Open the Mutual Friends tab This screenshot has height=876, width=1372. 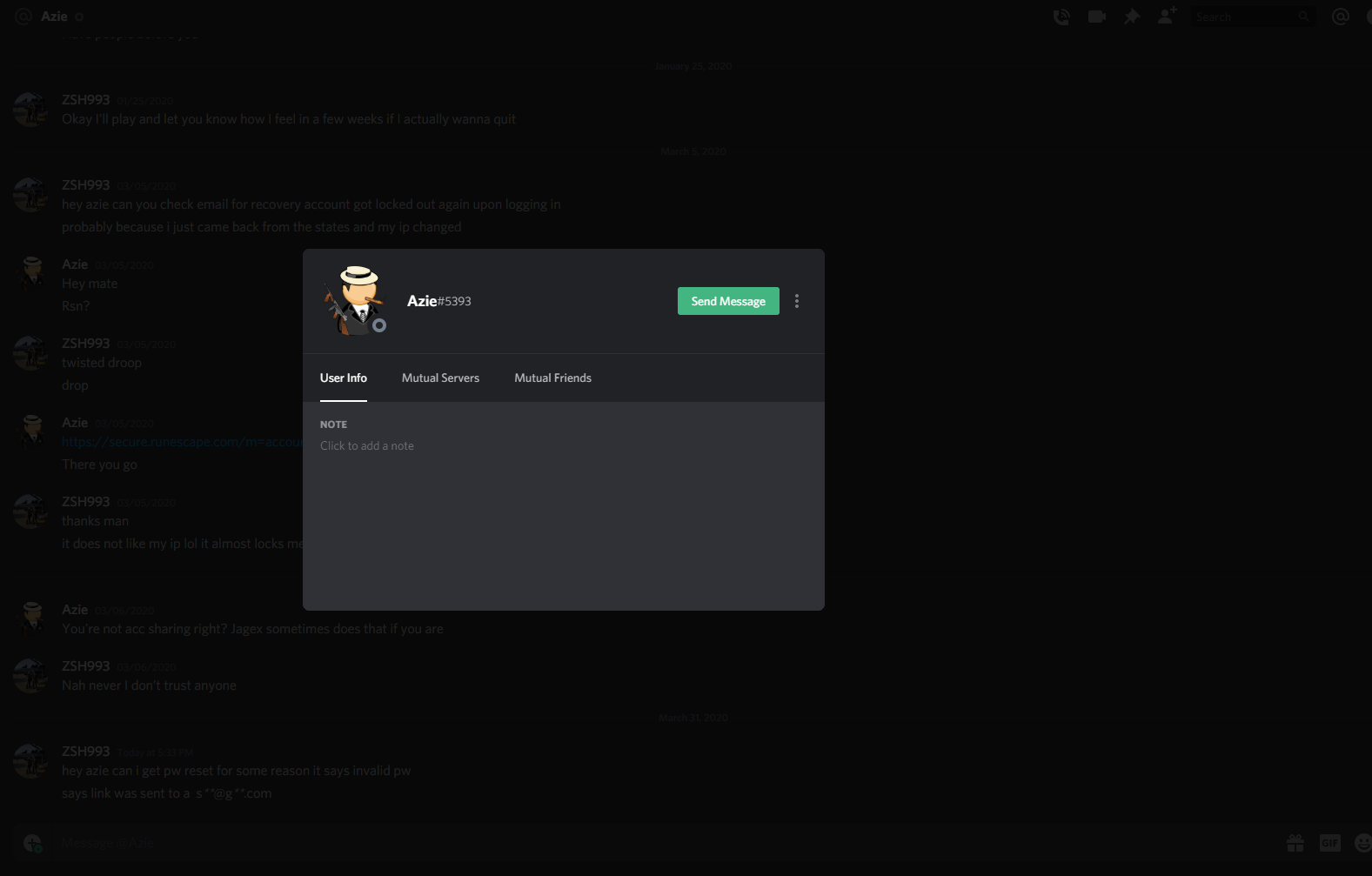[x=552, y=378]
